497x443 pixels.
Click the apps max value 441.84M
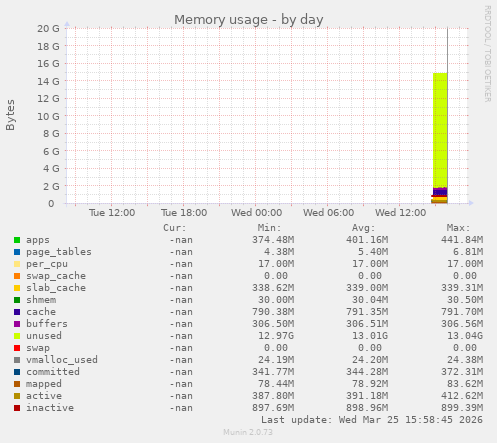tap(462, 240)
